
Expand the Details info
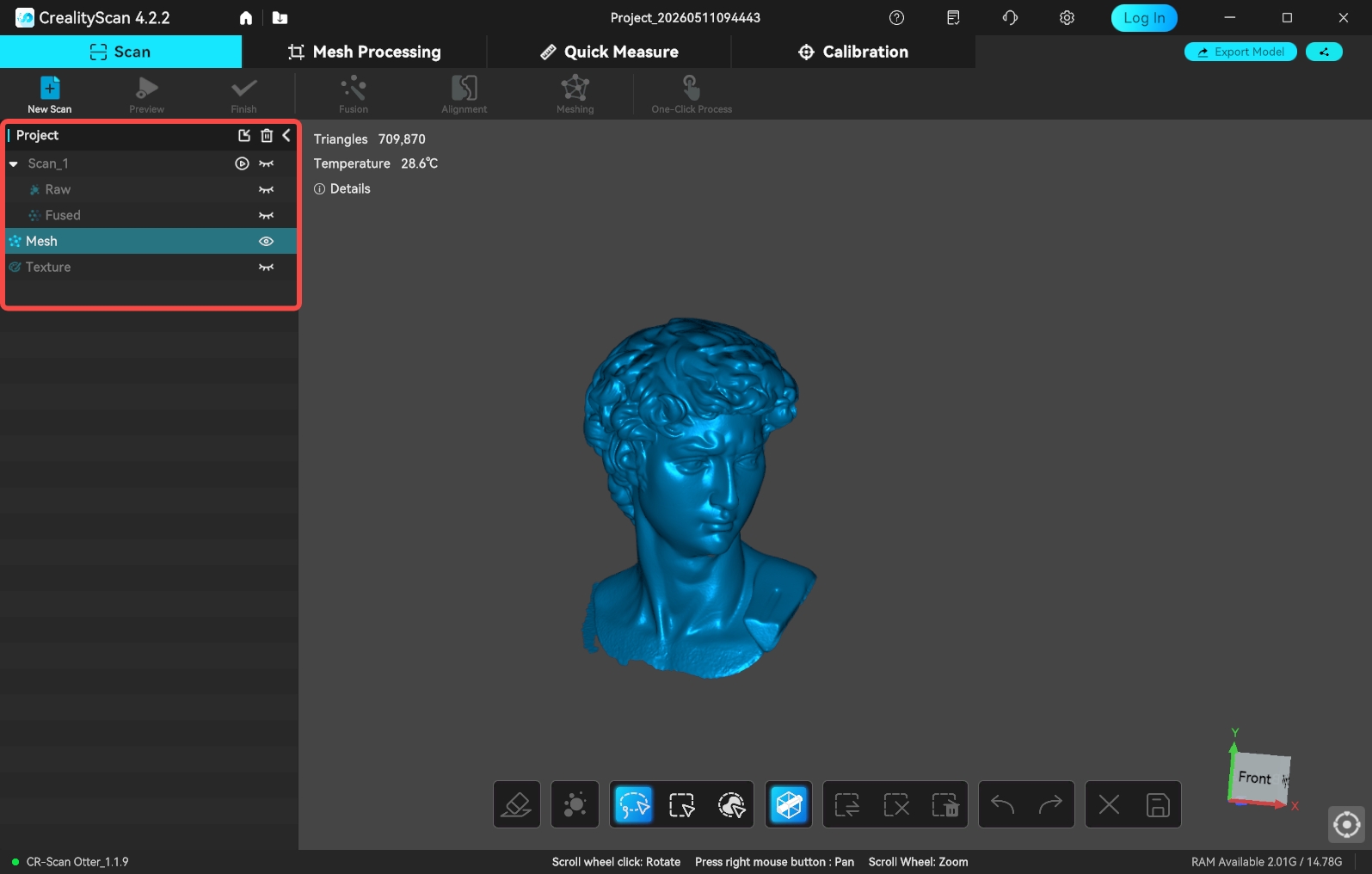342,188
